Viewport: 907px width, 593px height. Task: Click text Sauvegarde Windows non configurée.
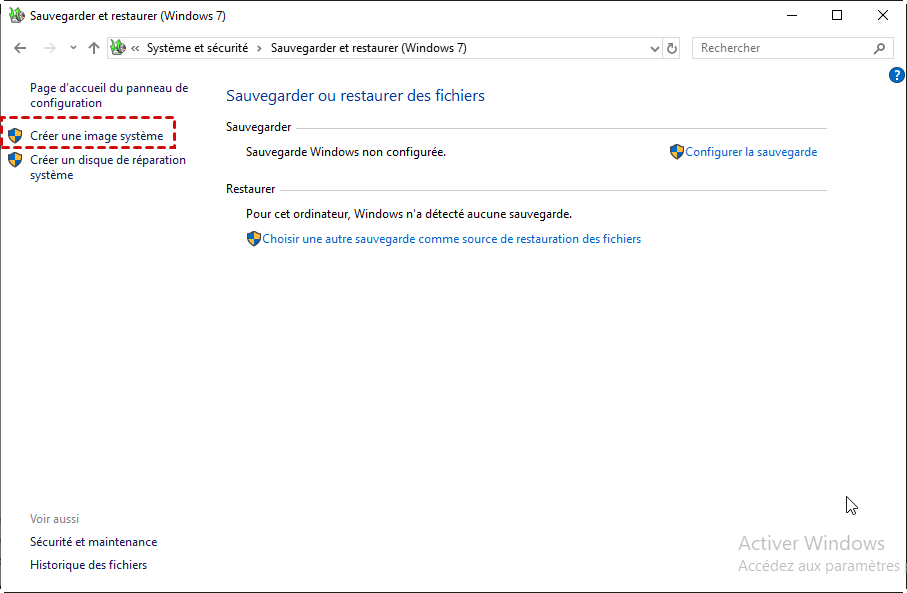pyautogui.click(x=346, y=152)
